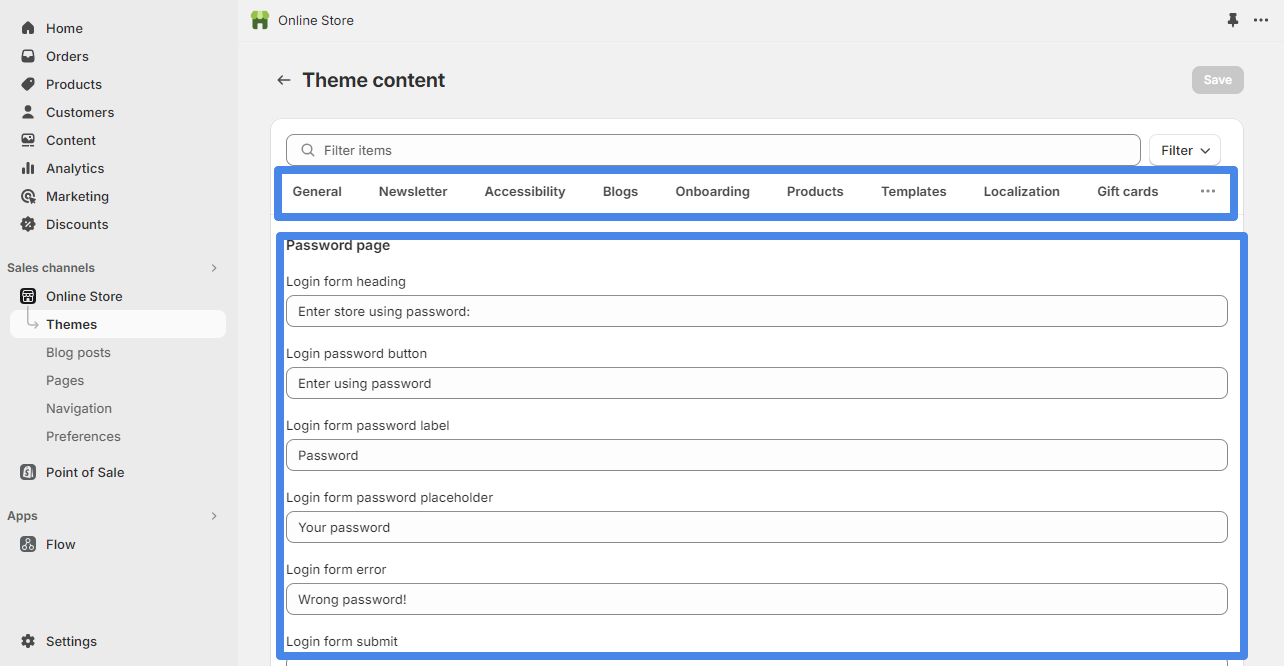Switch to the Newsletter tab
The width and height of the screenshot is (1284, 666).
tap(413, 191)
